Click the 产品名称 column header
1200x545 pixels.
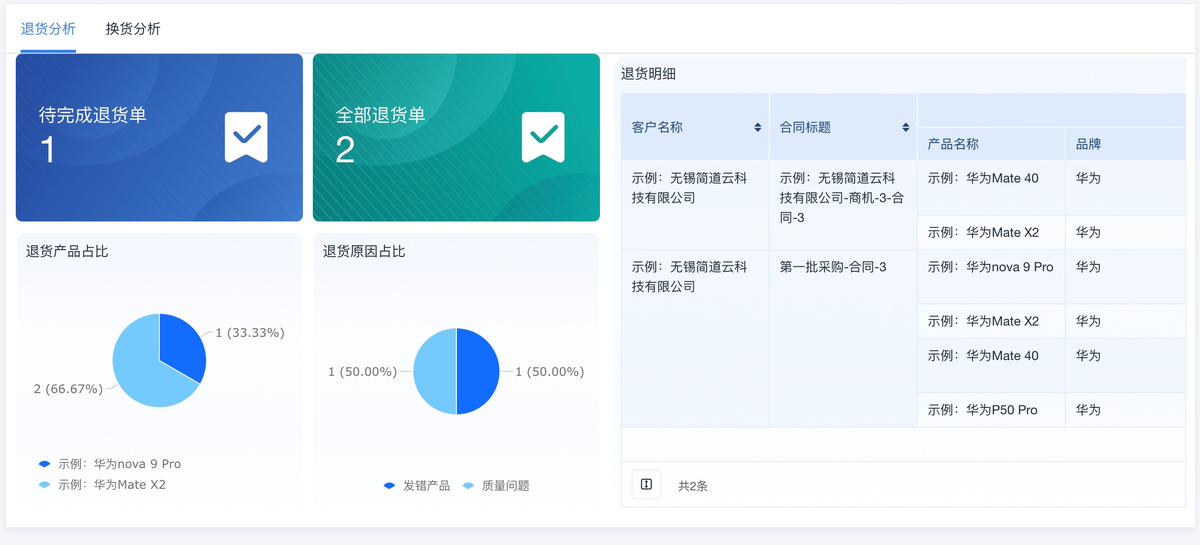pyautogui.click(x=953, y=144)
